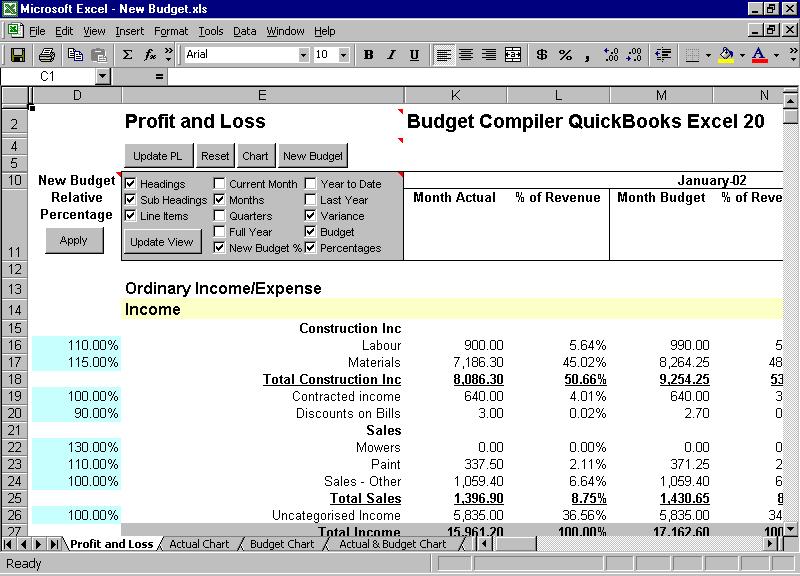The image size is (800, 576).
Task: Click the Fill Color paint bucket swatch
Action: point(727,54)
